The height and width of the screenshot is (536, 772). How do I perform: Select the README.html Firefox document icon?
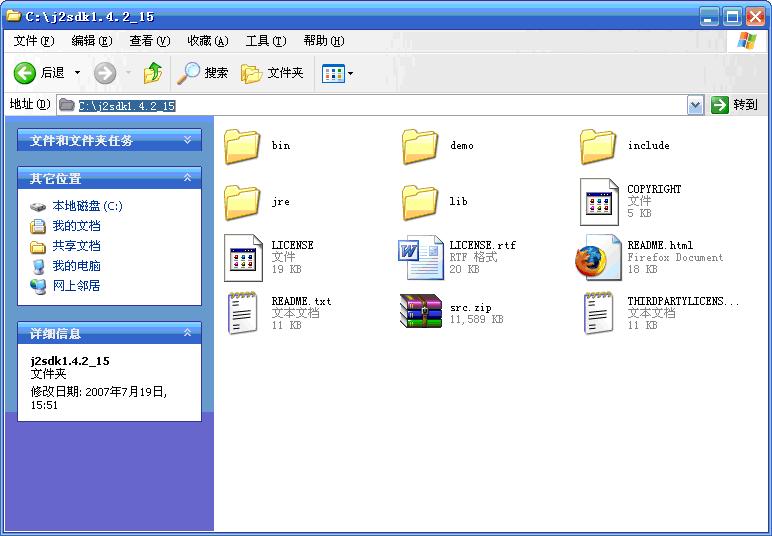[x=598, y=258]
